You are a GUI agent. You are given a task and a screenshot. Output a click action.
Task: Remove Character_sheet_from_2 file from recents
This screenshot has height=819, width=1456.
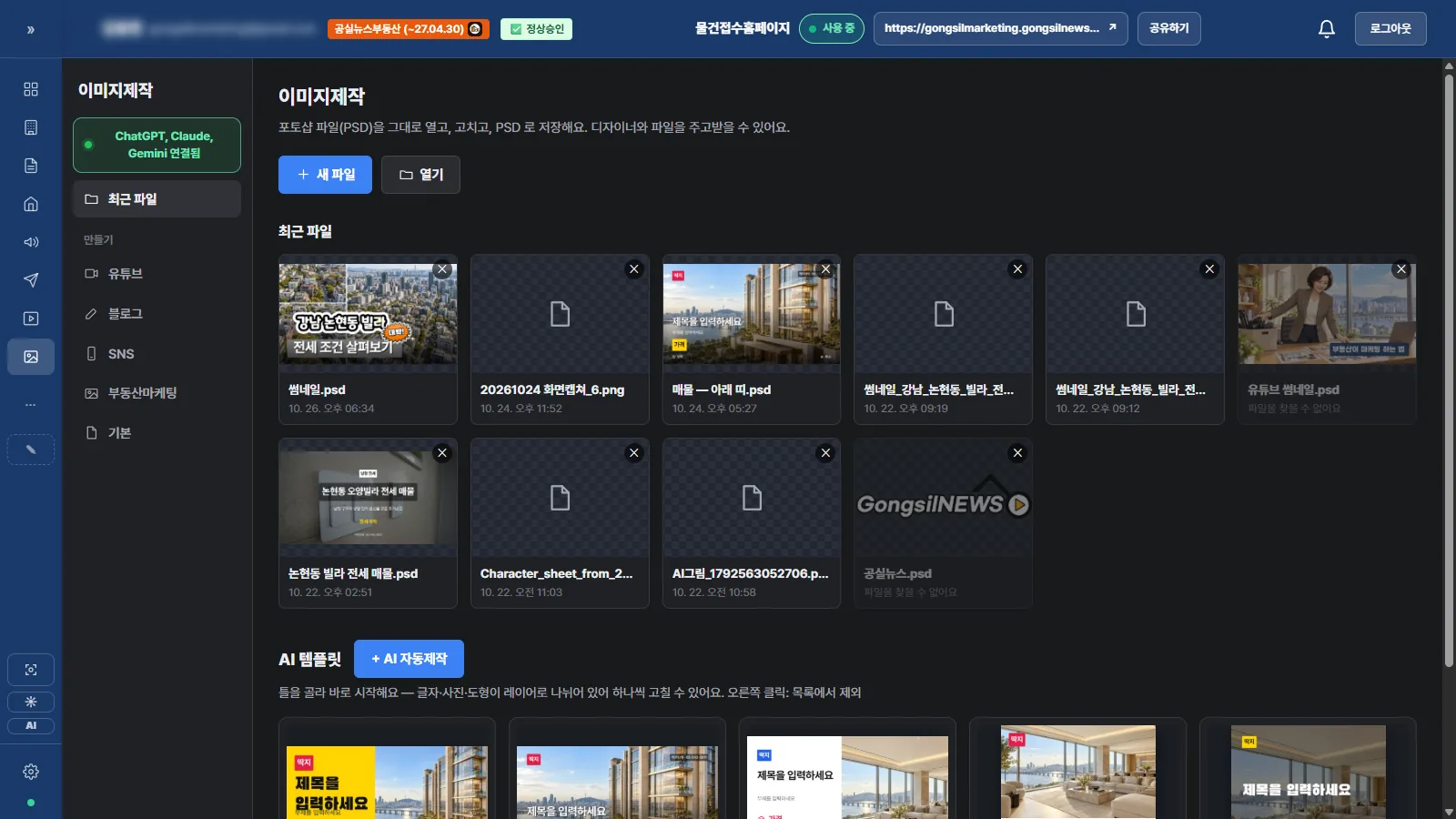634,453
